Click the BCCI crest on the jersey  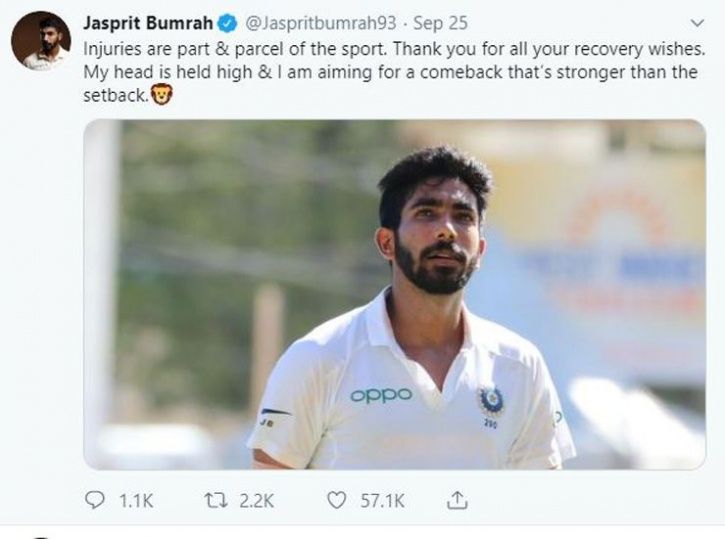coord(490,401)
